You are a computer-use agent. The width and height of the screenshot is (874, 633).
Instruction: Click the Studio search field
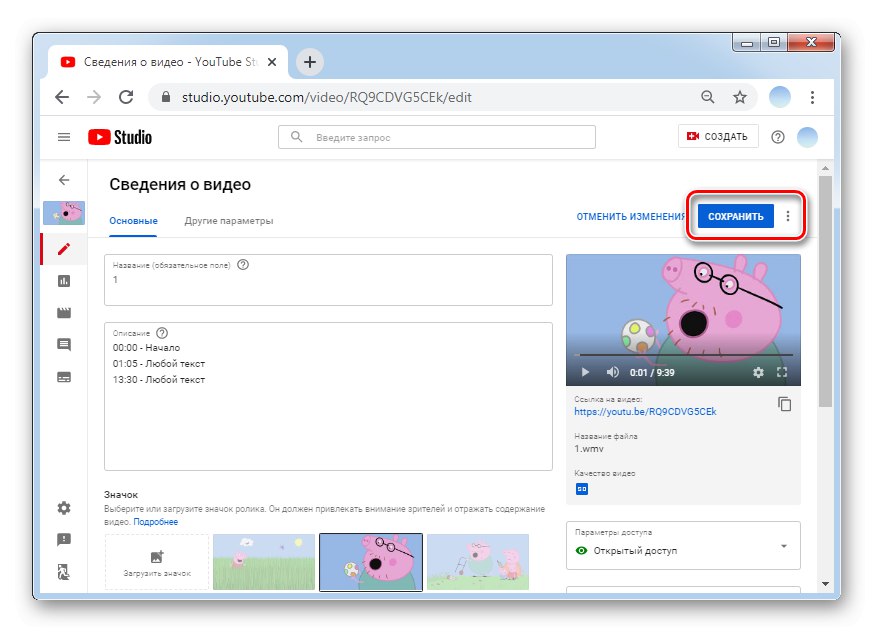437,137
